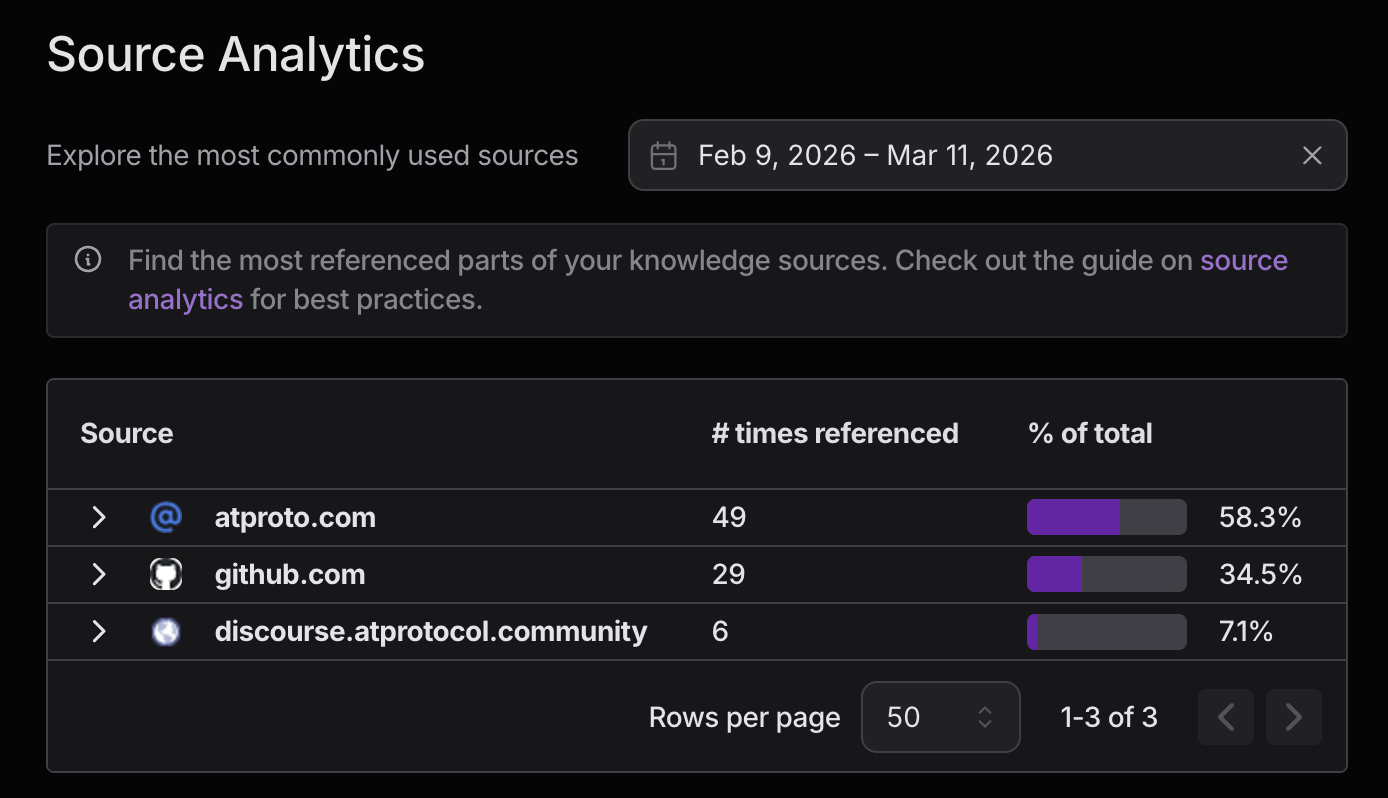
Task: Click the discourse globe favicon
Action: tap(166, 632)
